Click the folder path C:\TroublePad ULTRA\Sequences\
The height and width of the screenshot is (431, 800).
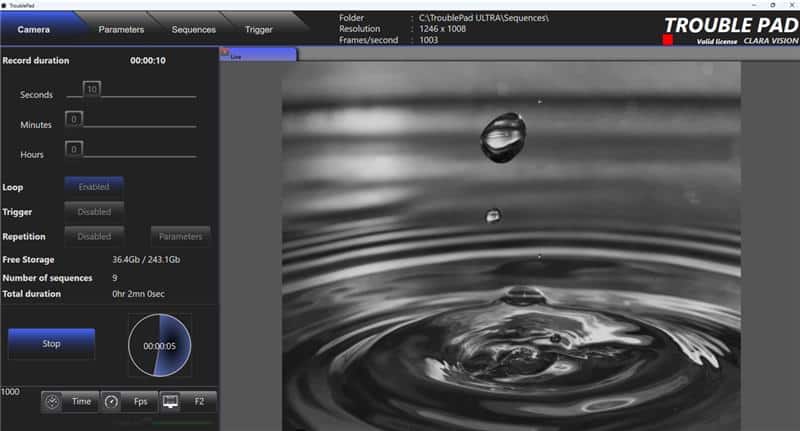click(484, 18)
